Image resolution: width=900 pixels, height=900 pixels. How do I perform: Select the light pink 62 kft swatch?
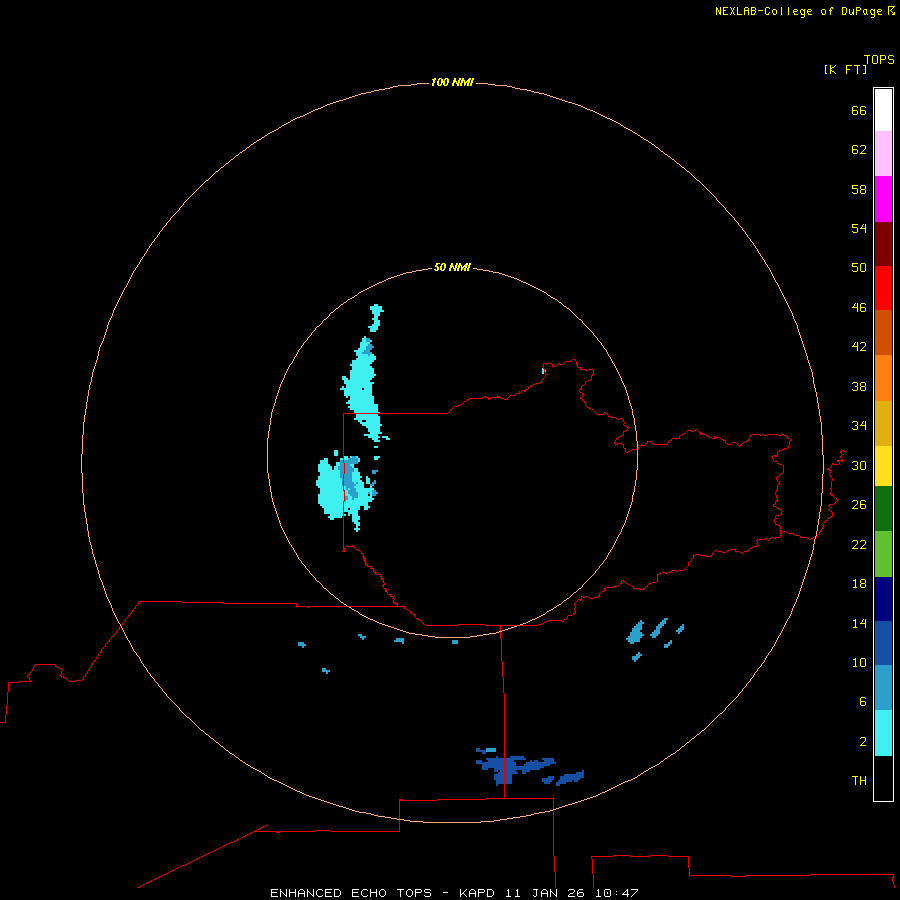point(883,153)
